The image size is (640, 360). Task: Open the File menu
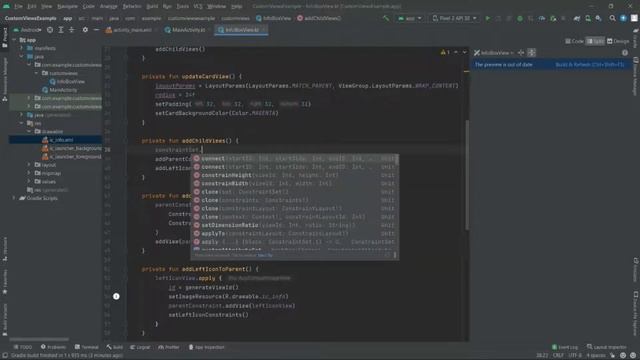[x=18, y=7]
